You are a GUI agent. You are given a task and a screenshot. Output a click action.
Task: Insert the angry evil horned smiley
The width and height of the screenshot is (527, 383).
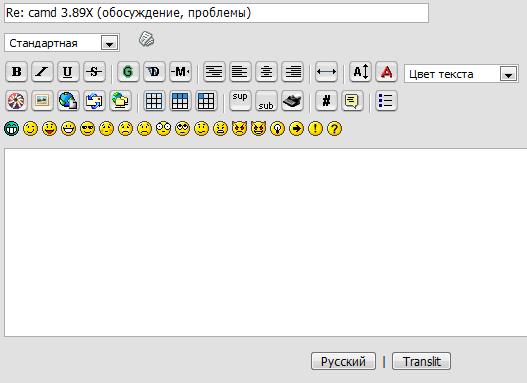pyautogui.click(x=239, y=129)
